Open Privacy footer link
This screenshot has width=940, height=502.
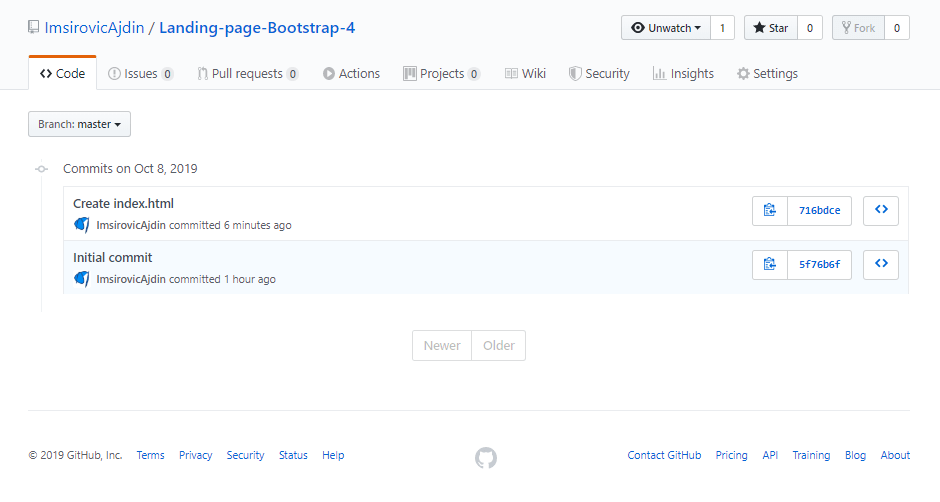(x=195, y=455)
